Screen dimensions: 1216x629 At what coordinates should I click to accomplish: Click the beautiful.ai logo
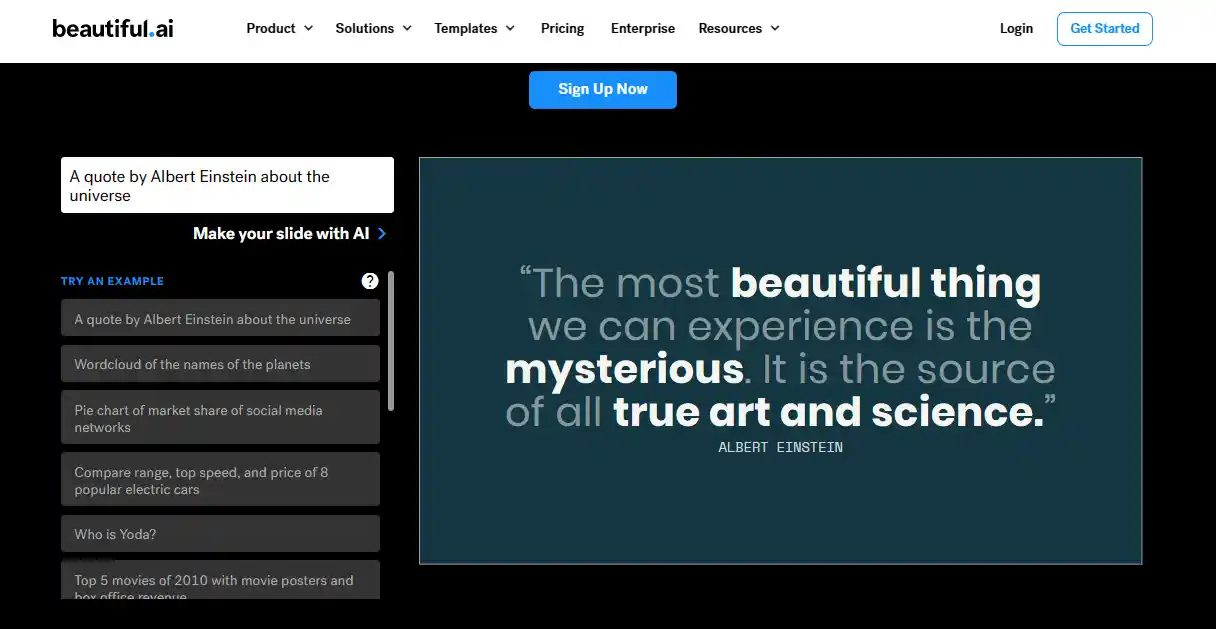click(x=113, y=28)
